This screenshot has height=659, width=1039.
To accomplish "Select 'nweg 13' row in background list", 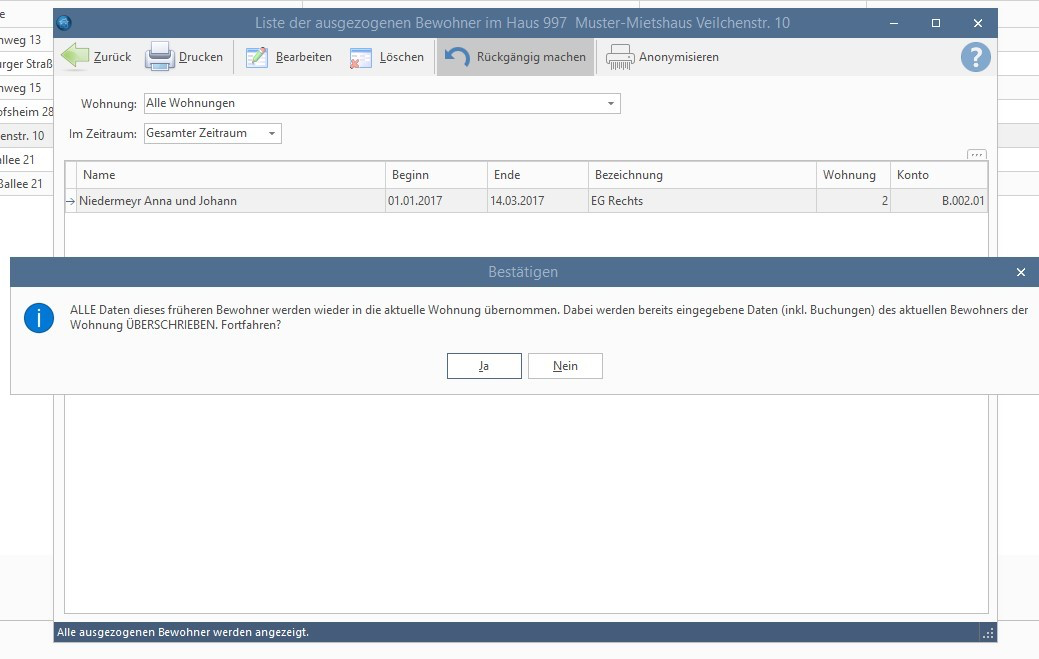I will coord(27,40).
